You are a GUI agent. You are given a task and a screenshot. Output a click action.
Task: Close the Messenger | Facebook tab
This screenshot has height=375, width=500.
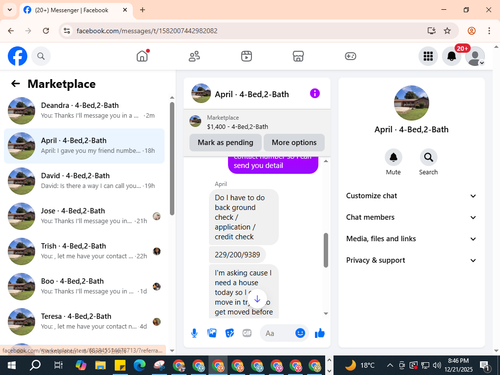pos(125,10)
